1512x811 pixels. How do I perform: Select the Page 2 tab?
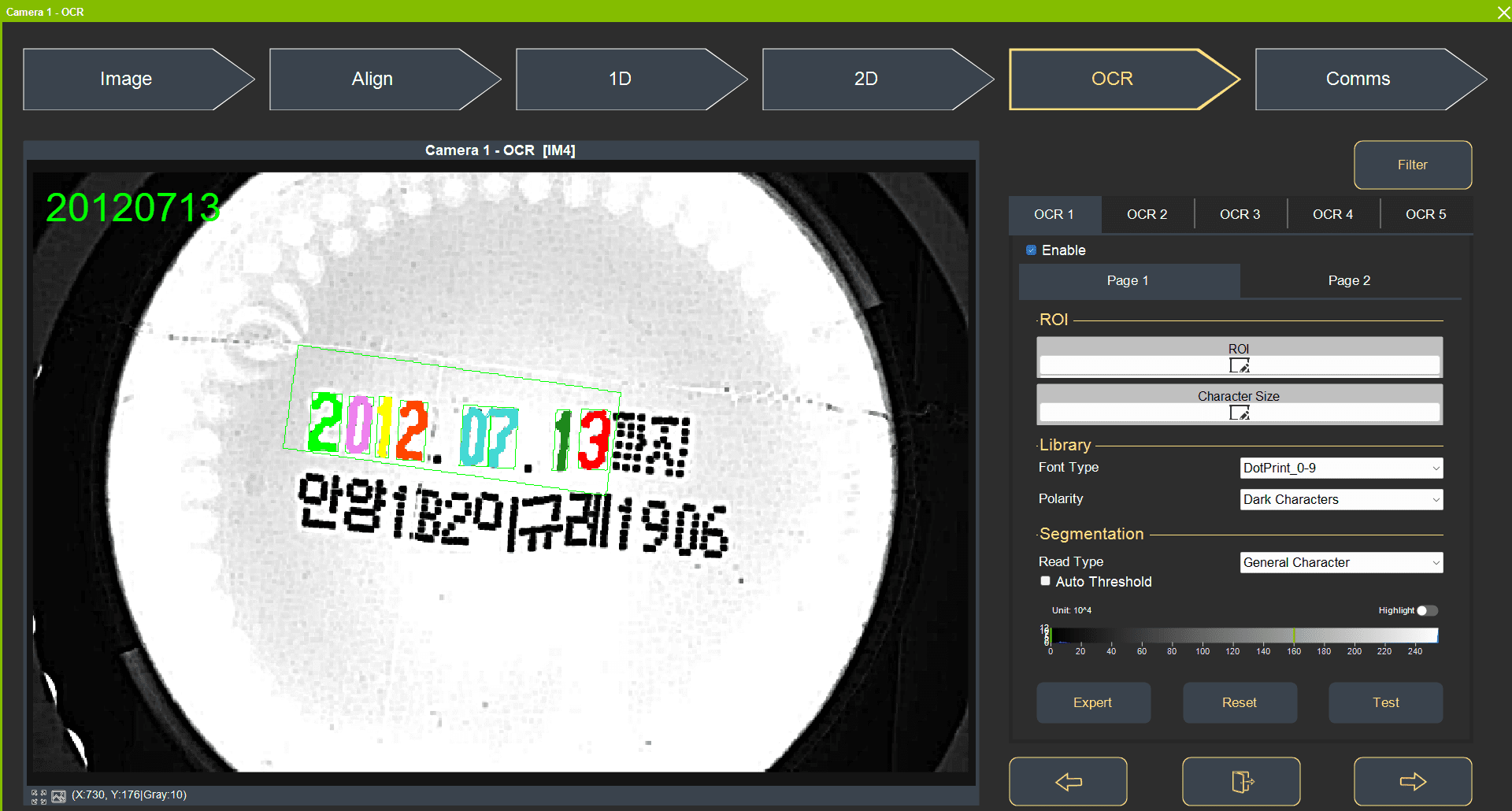point(1350,280)
